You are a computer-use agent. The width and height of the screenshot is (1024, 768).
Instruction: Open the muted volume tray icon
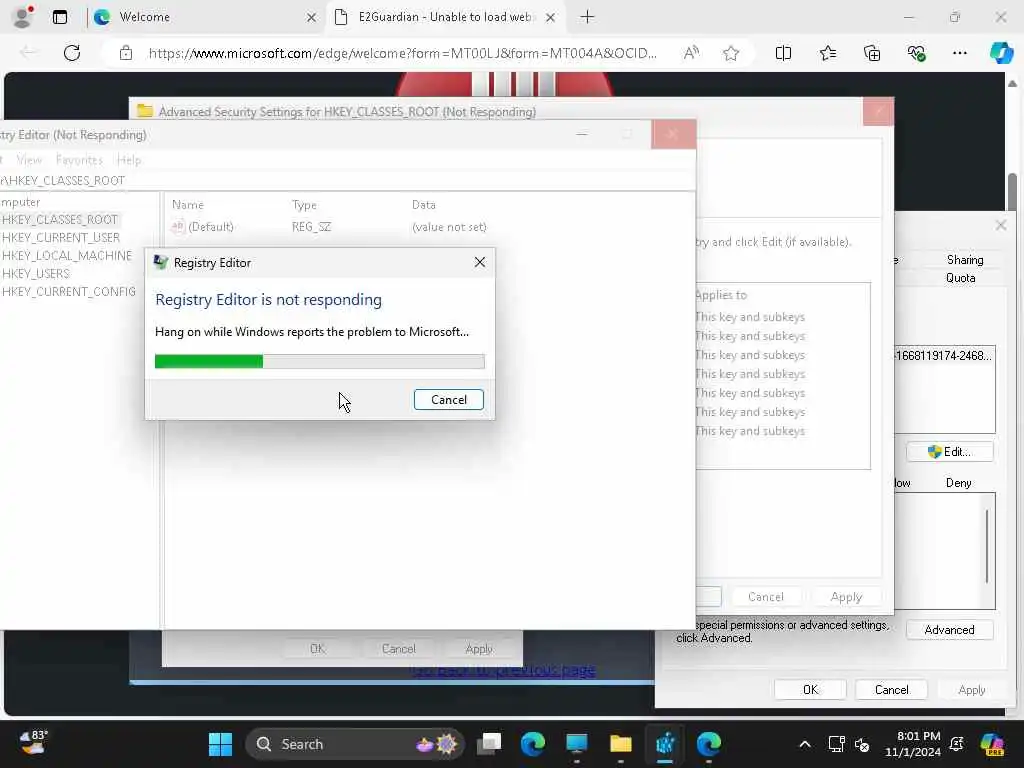tap(862, 744)
